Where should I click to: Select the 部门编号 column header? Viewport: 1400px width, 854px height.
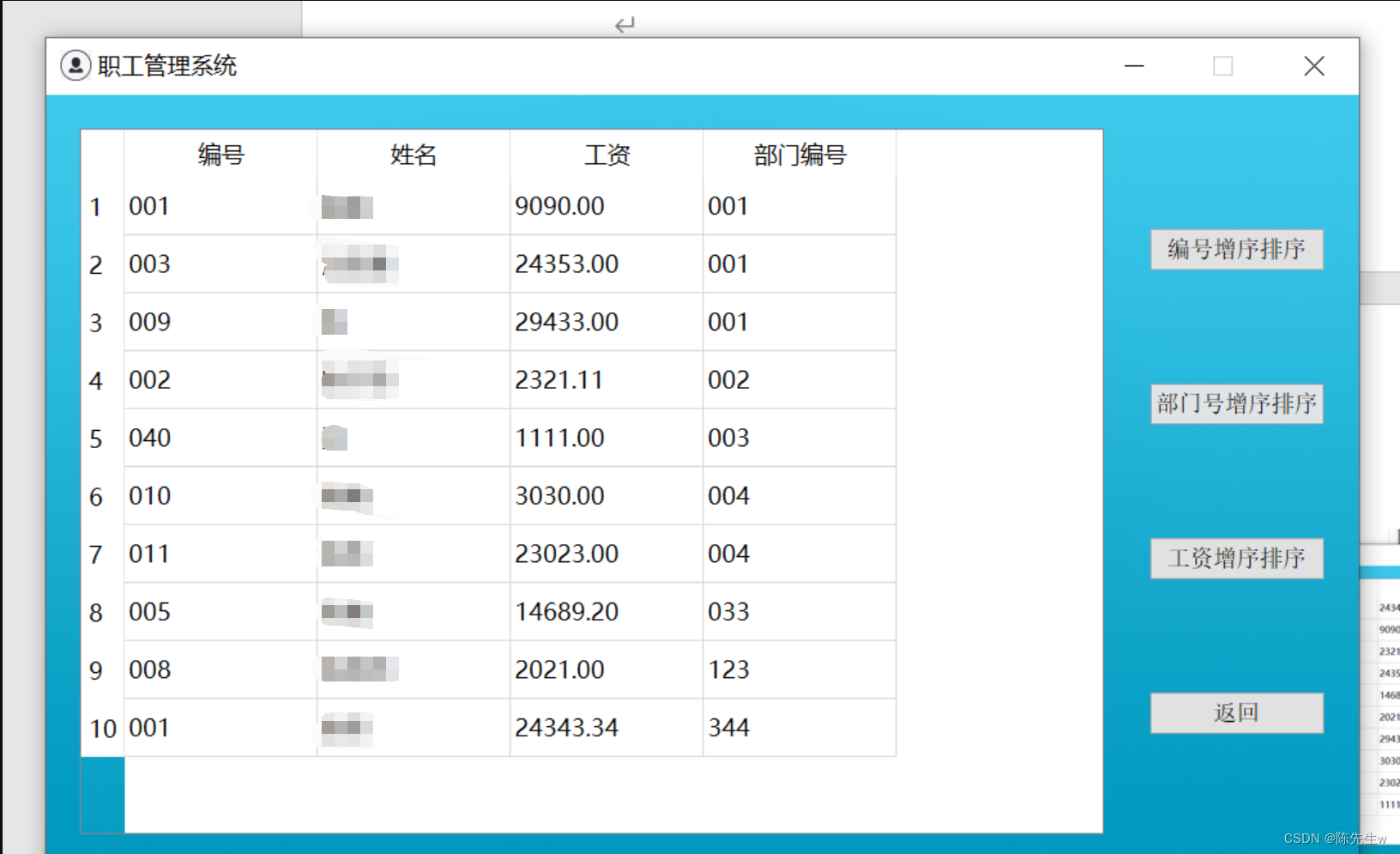click(x=800, y=154)
